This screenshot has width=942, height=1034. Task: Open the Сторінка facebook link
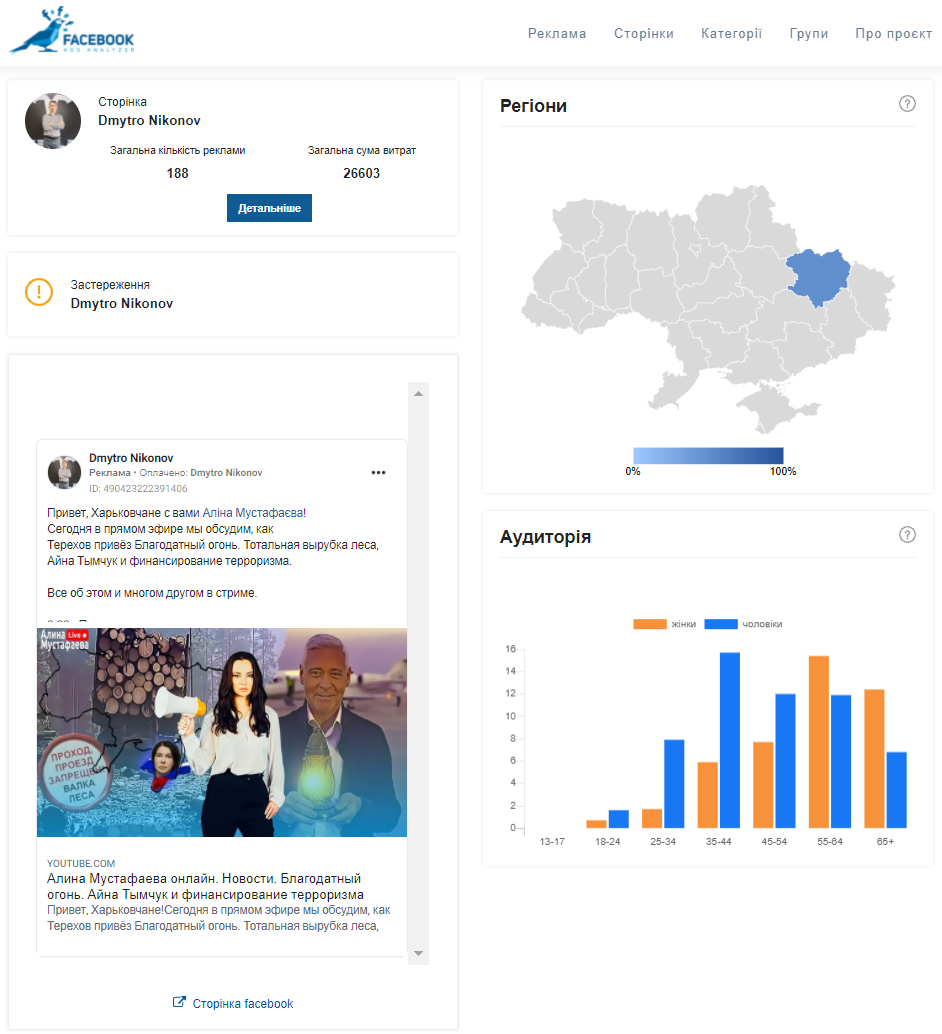[243, 1003]
